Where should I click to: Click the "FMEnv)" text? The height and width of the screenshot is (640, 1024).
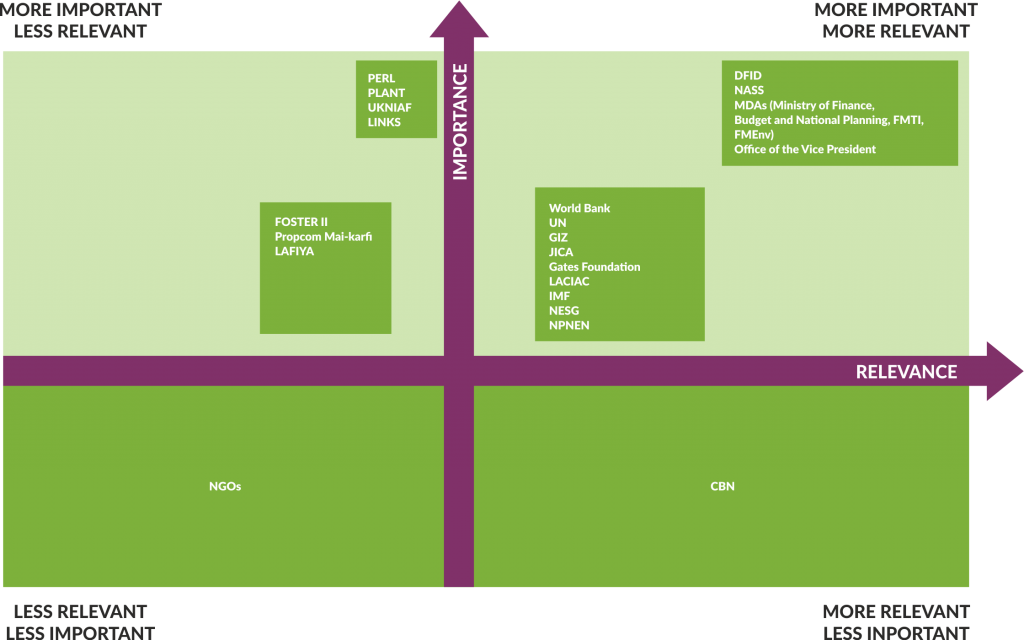coord(754,135)
